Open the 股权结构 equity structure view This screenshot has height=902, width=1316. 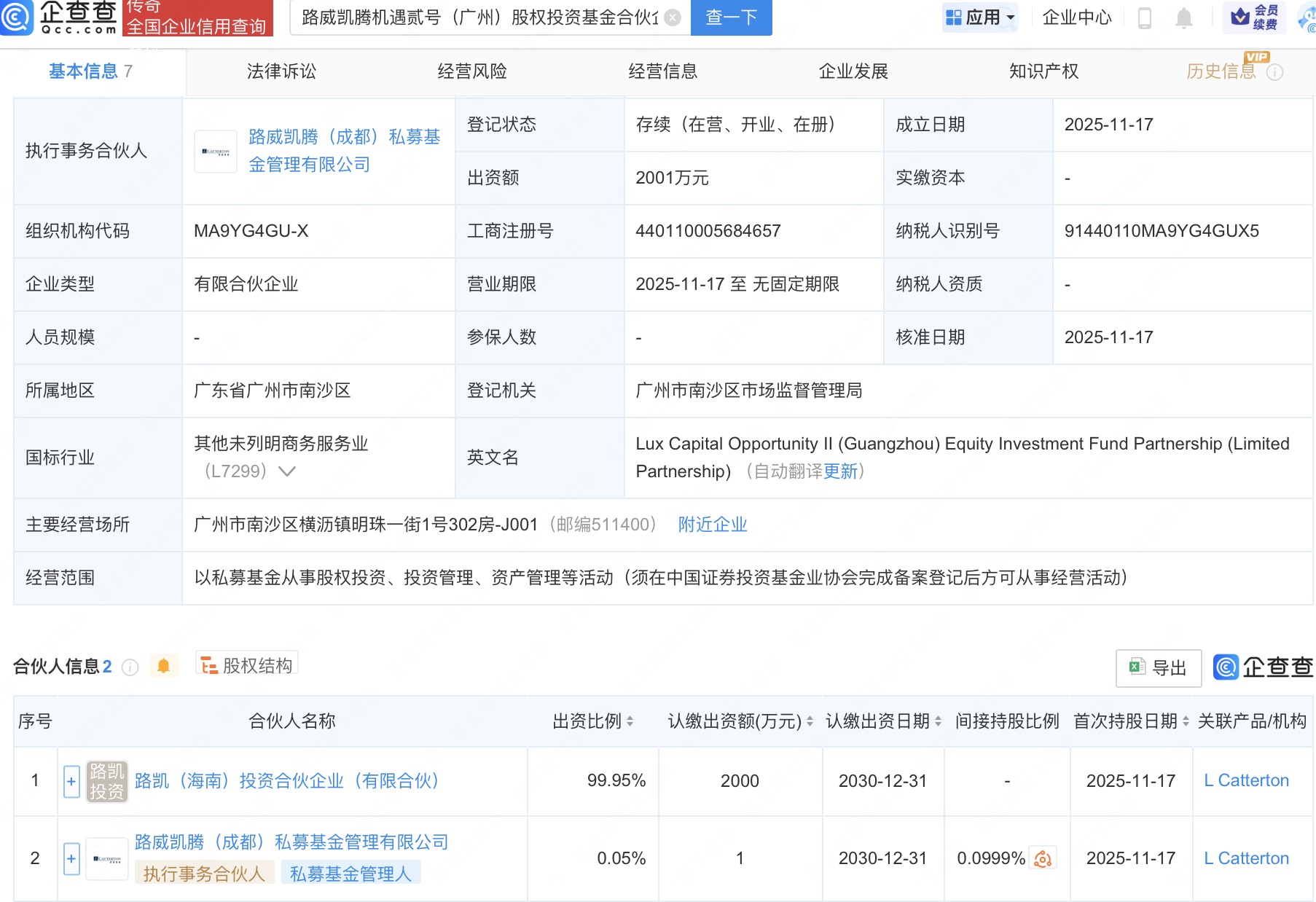coord(248,664)
